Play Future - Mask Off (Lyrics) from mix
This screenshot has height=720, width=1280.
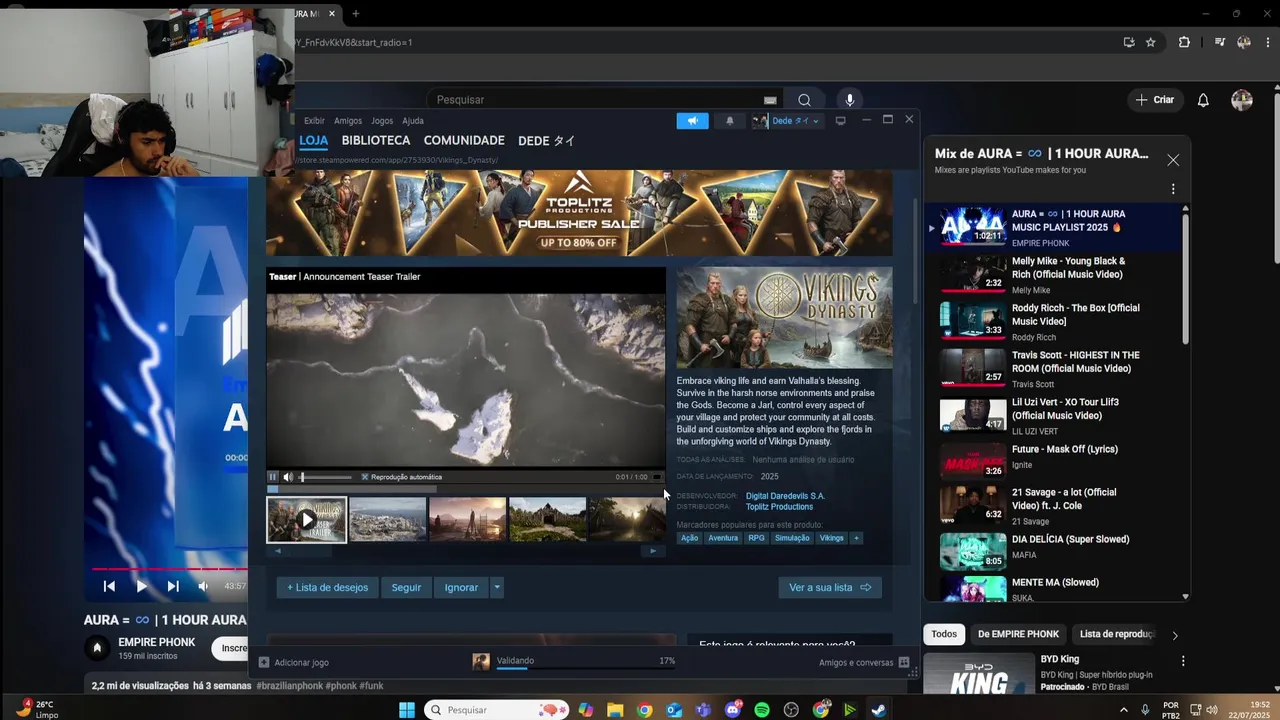point(1055,460)
